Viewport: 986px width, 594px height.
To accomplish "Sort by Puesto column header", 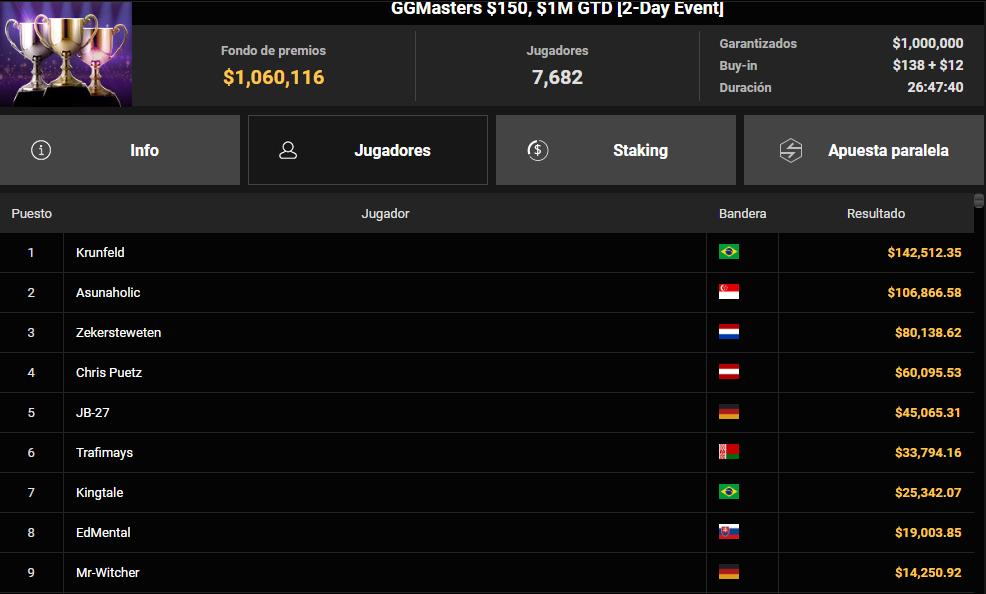I will (31, 214).
